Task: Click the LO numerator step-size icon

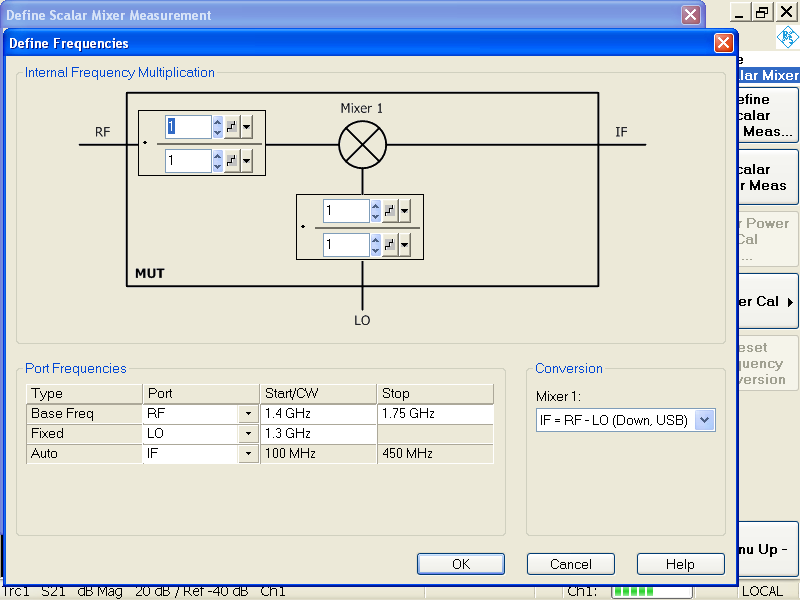Action: (x=390, y=211)
